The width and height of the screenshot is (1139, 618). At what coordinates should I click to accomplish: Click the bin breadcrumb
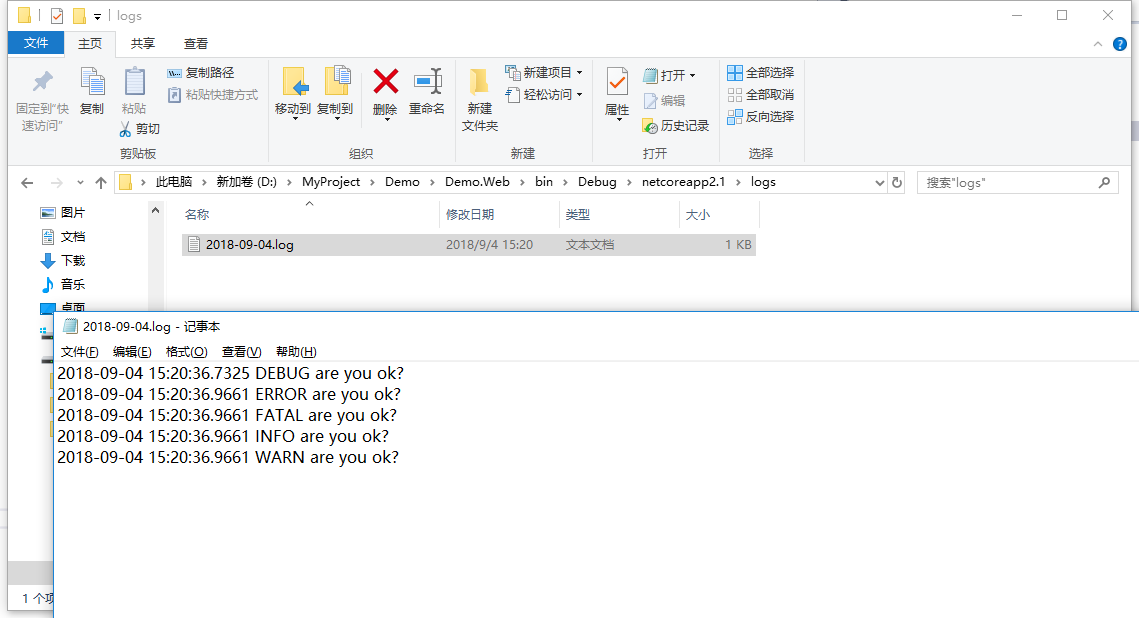[544, 182]
